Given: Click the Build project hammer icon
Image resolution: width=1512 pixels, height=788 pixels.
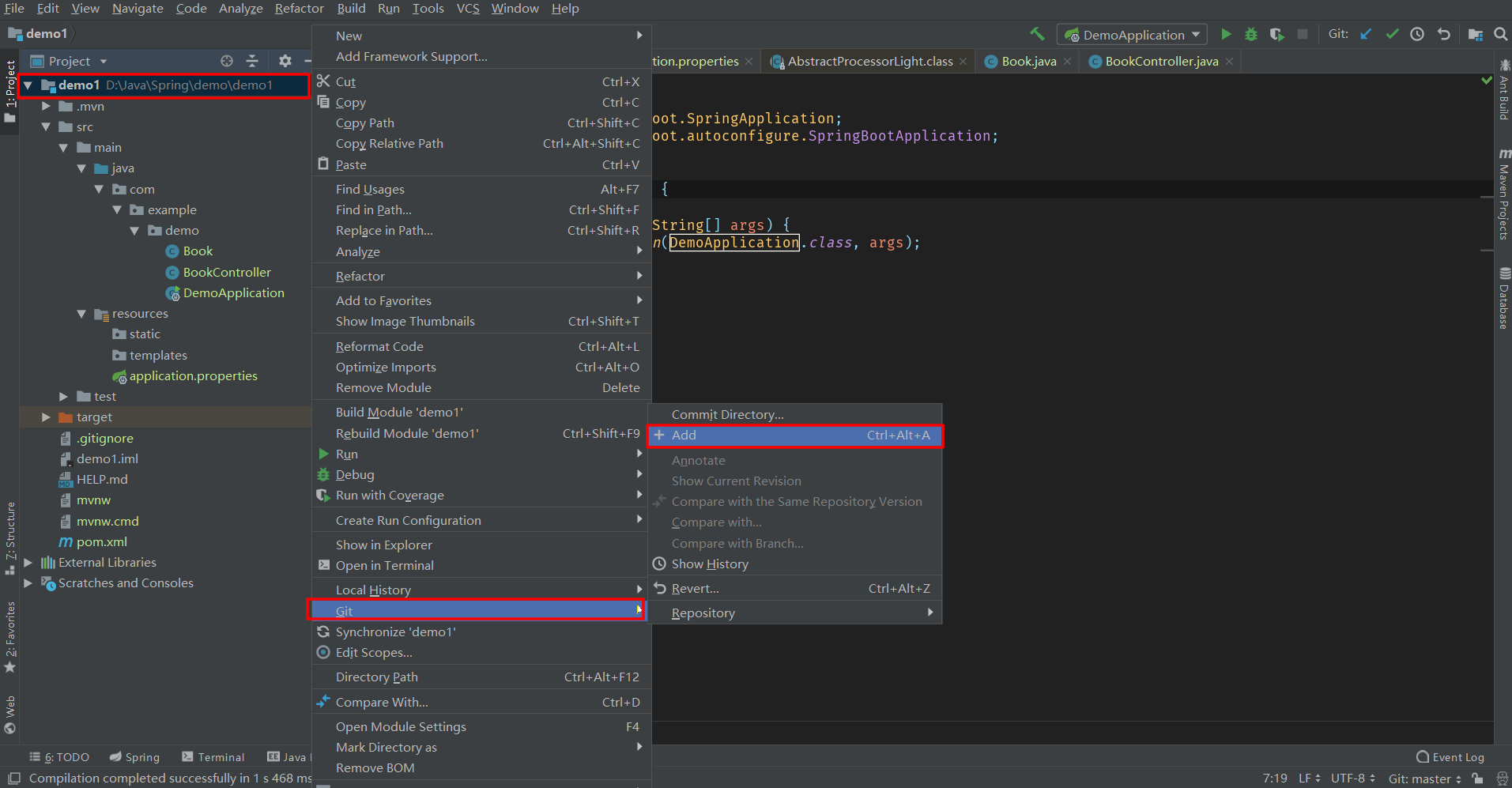Looking at the screenshot, I should coord(1037,34).
